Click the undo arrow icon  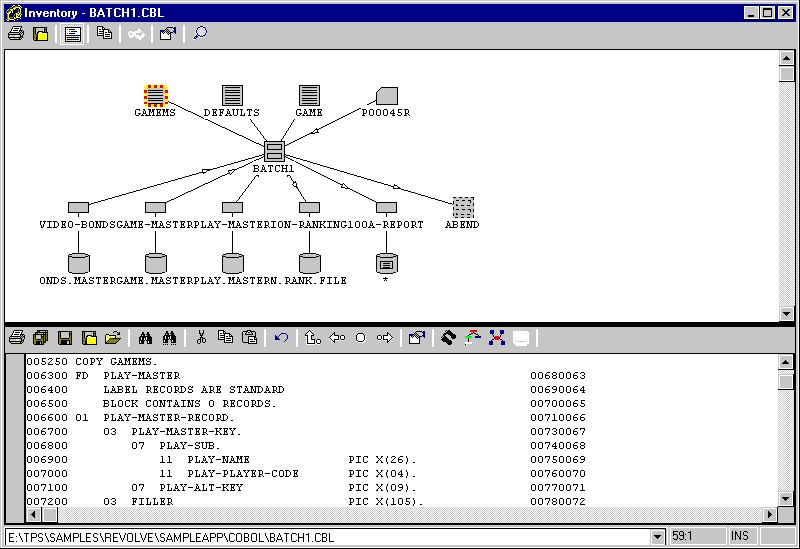[281, 338]
